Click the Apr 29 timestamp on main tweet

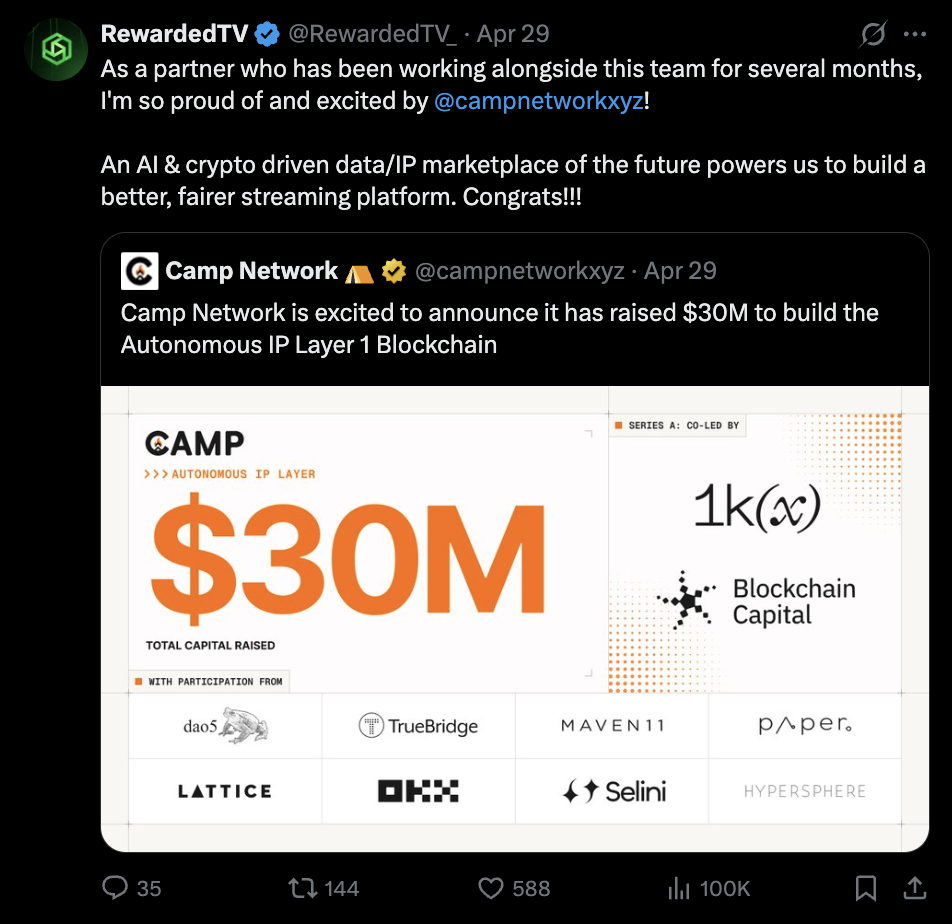pyautogui.click(x=513, y=34)
